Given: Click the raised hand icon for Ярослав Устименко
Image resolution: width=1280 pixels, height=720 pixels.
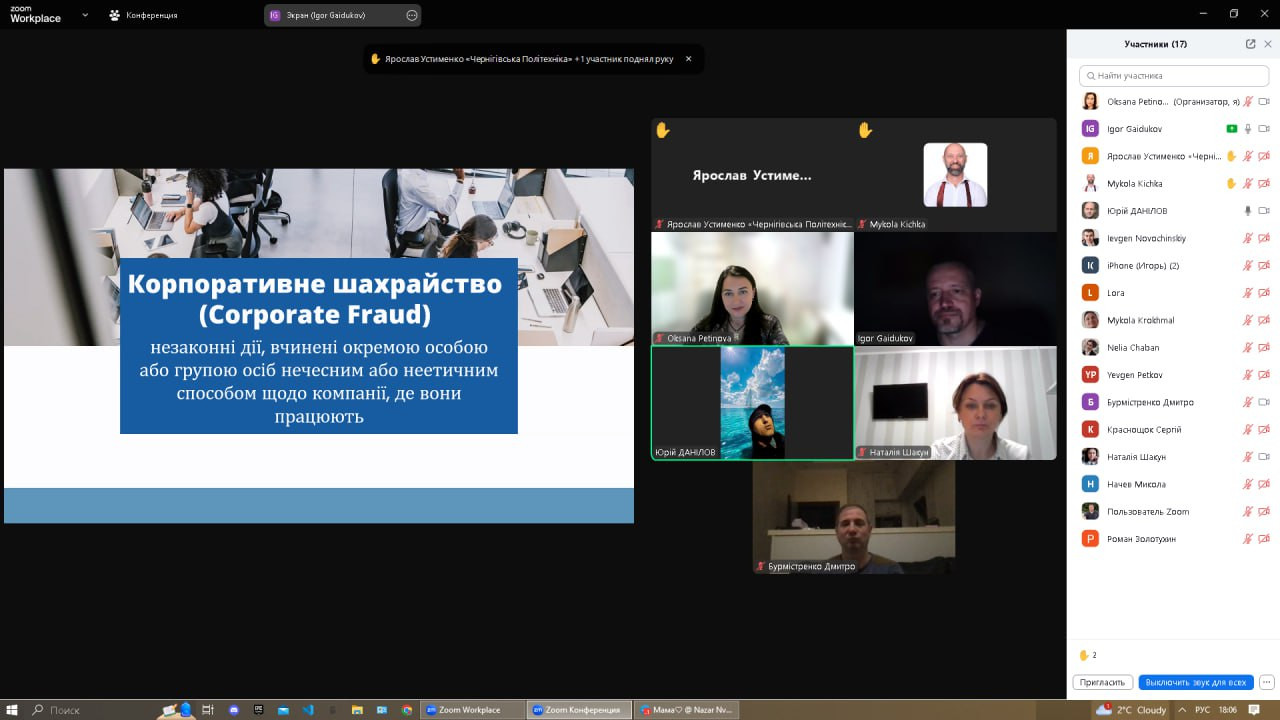Looking at the screenshot, I should point(1231,156).
